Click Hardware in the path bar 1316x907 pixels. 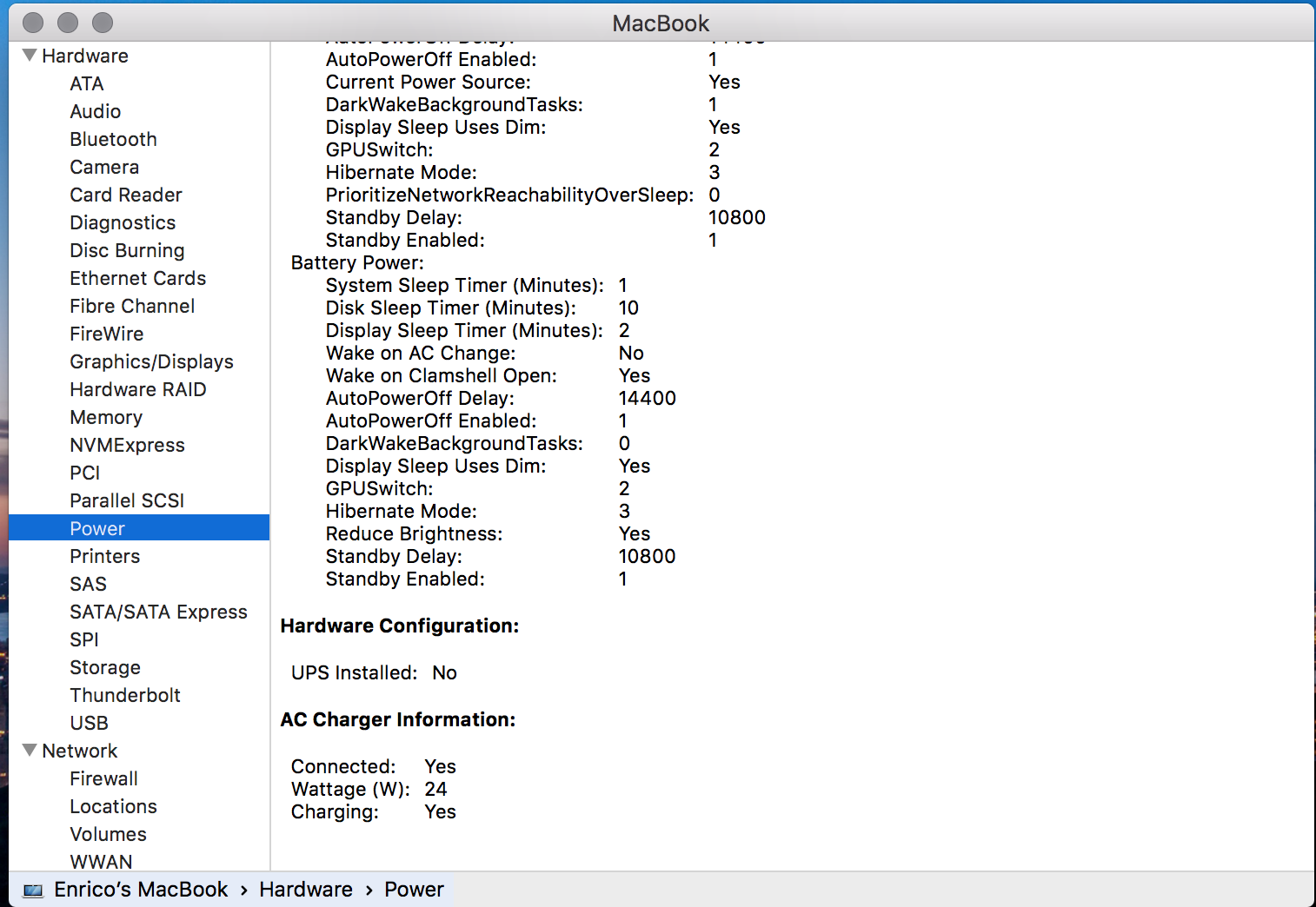306,890
